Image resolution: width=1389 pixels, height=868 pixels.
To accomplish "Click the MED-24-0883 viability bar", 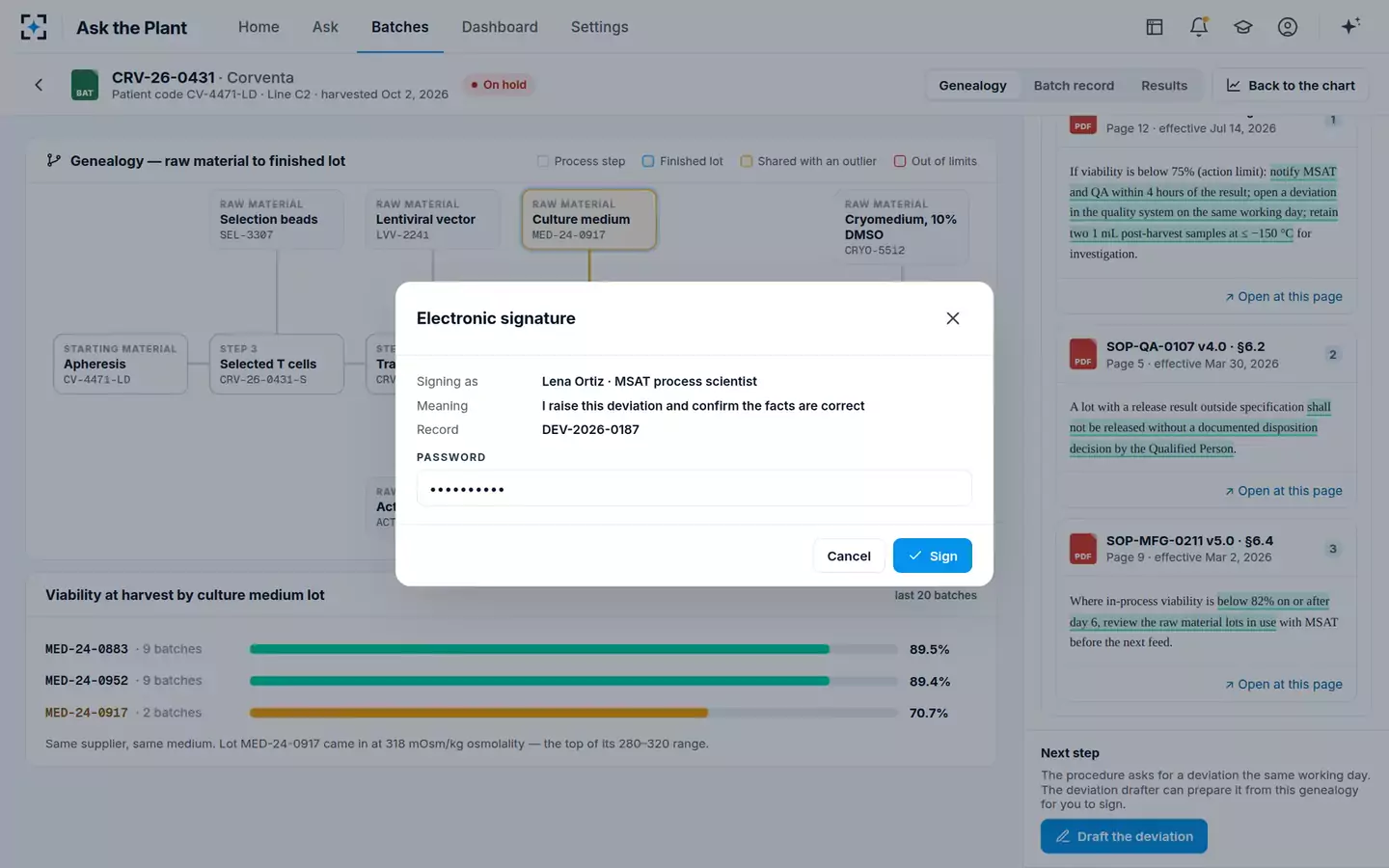I will pos(574,649).
